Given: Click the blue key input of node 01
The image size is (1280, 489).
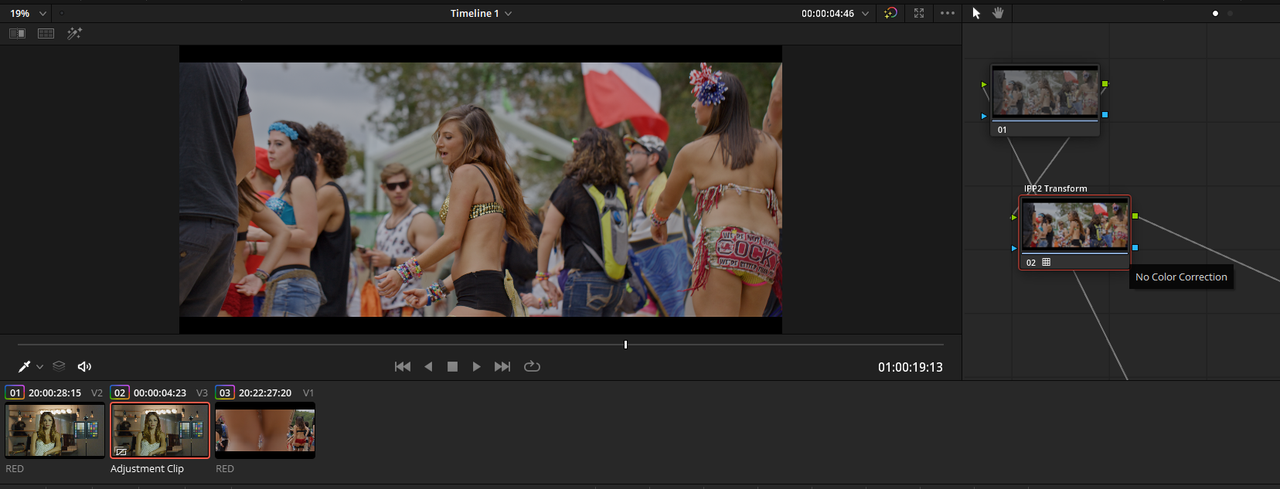Looking at the screenshot, I should pyautogui.click(x=986, y=115).
